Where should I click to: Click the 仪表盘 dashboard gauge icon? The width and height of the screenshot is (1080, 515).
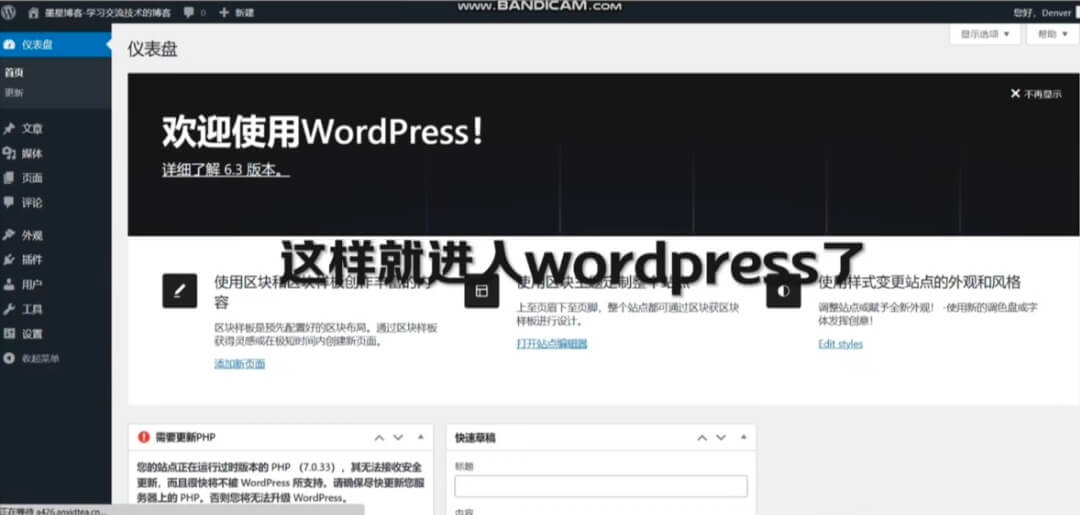point(9,45)
